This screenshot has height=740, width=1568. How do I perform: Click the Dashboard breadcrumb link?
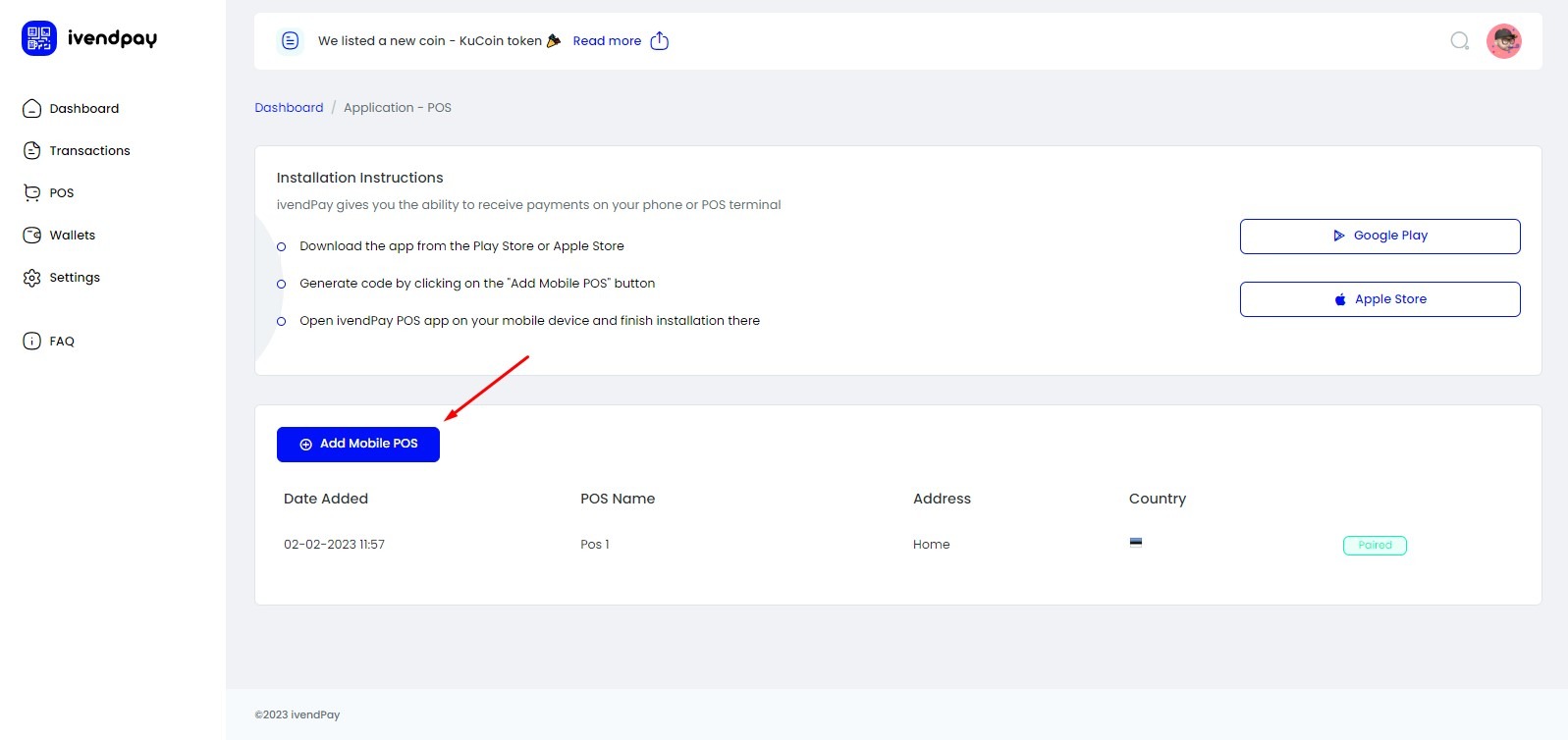pos(289,108)
